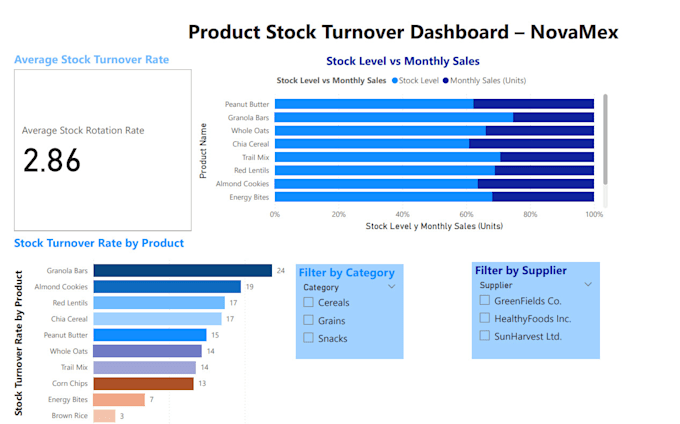
Task: Select the Granola Bars turnover bar
Action: (183, 271)
